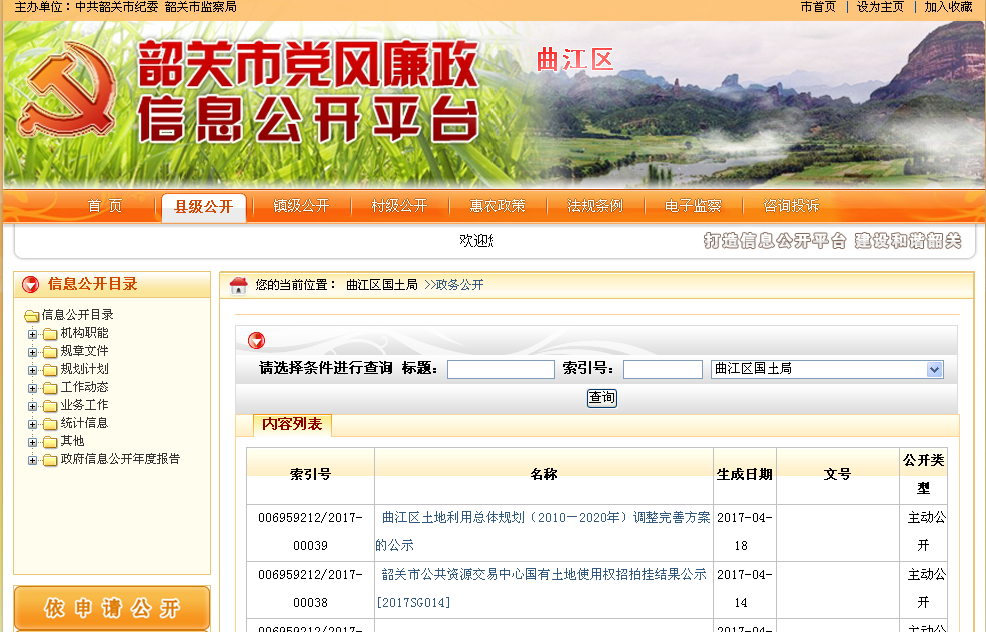Click index number cell 006959212/2017-00038
Viewport: 986px width, 632px height.
tap(311, 589)
